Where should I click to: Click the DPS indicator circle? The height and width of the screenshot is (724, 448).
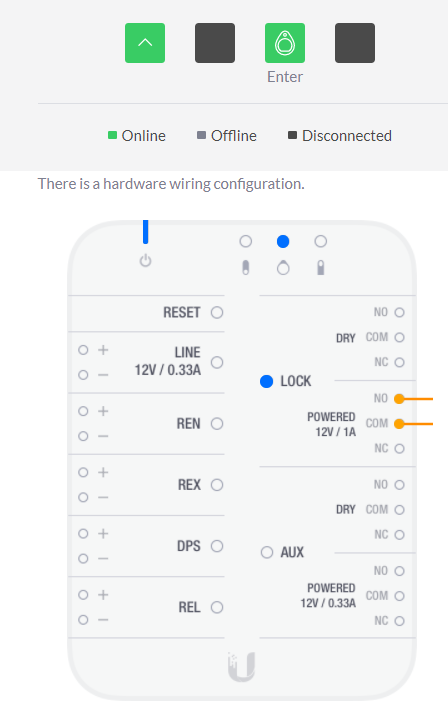click(217, 546)
